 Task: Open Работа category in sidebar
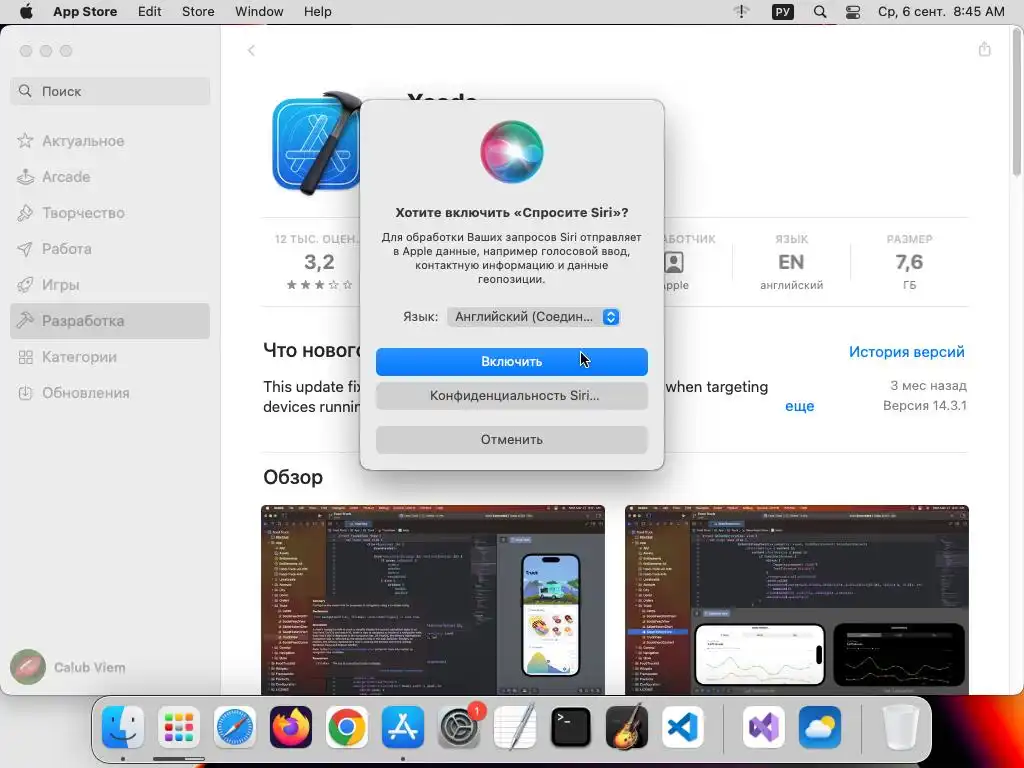110,249
